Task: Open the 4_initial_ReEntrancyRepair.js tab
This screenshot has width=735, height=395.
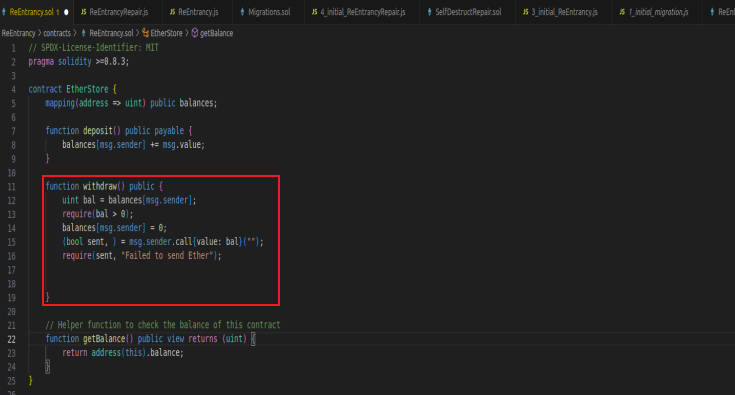Action: tap(362, 12)
